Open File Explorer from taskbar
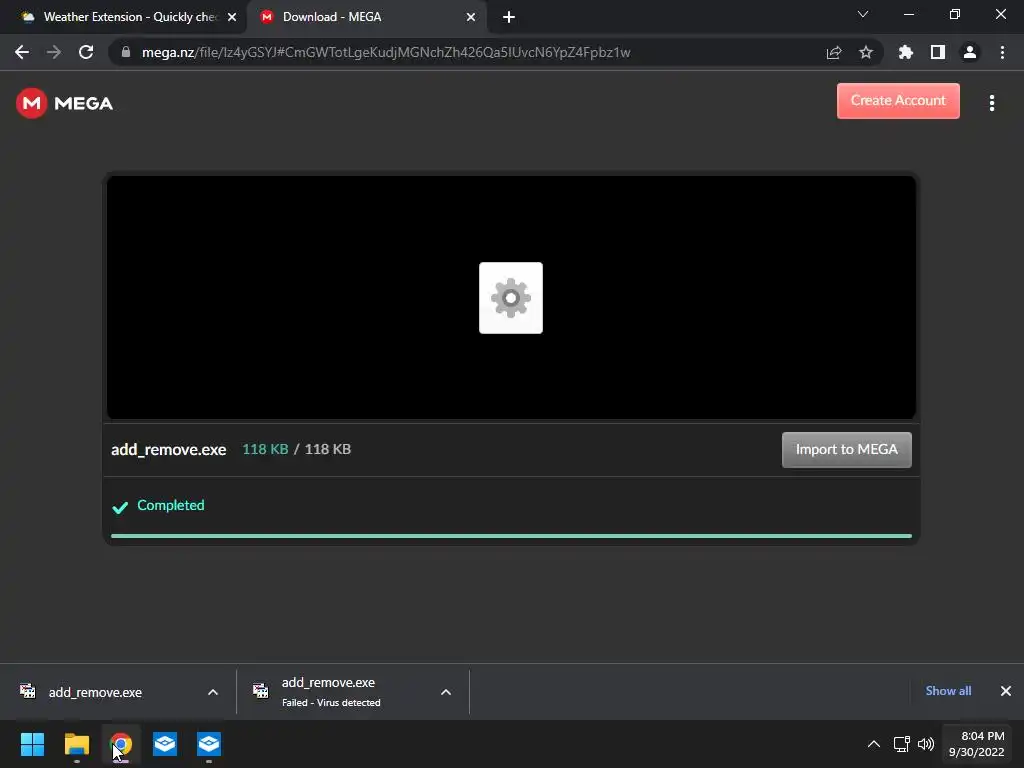This screenshot has width=1024, height=768. point(76,744)
